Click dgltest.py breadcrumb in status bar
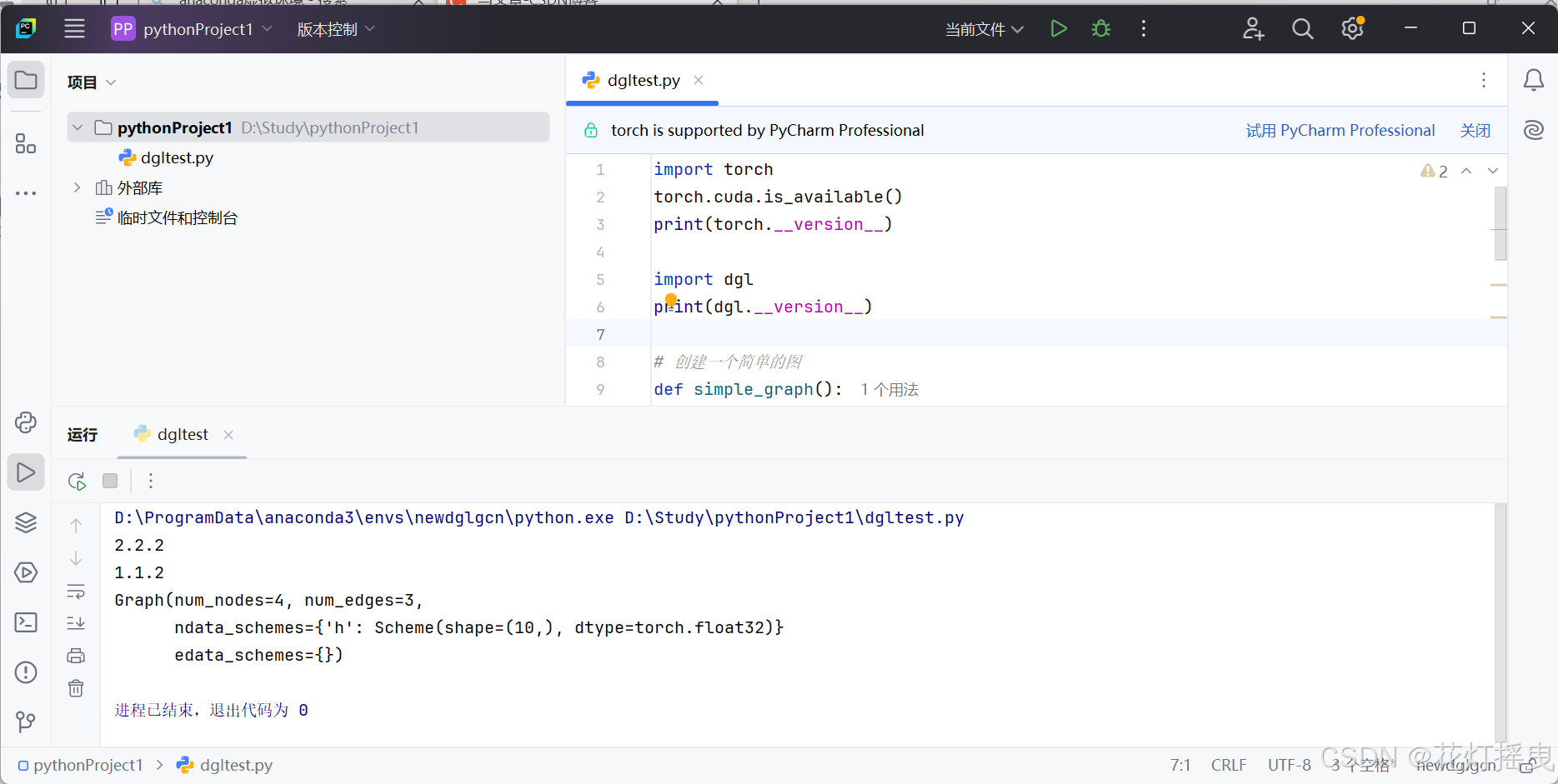 [225, 765]
